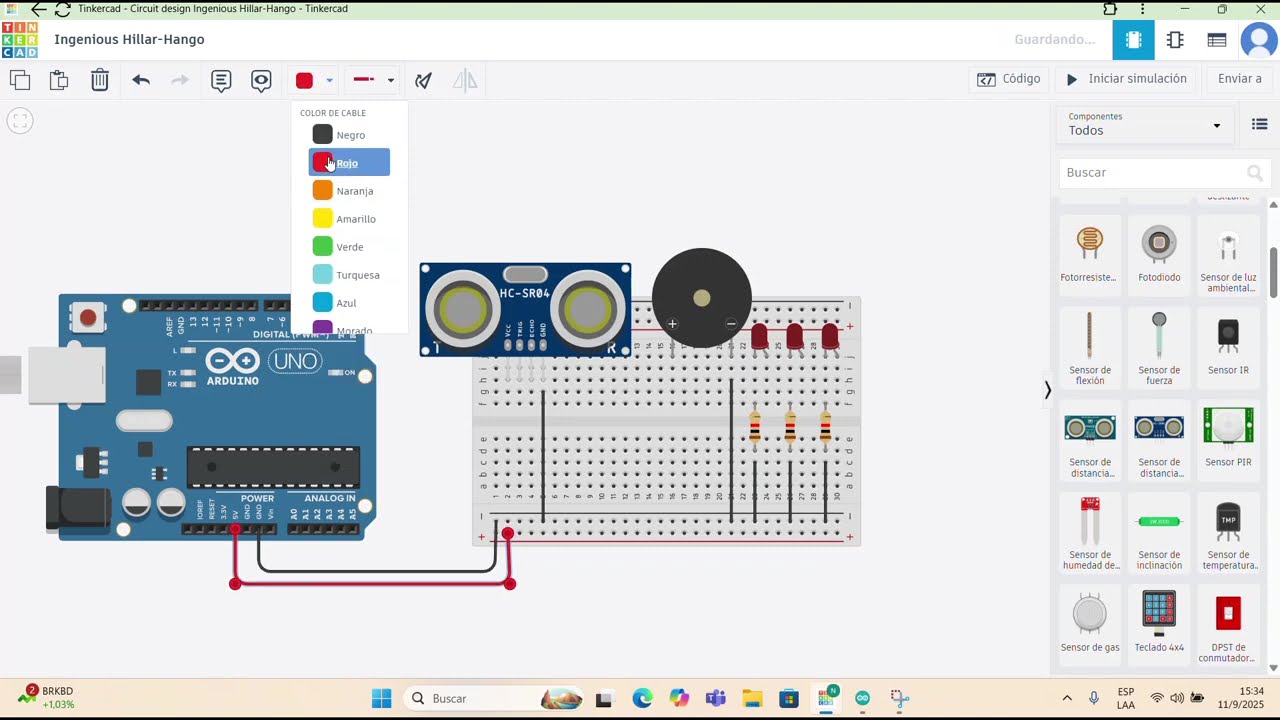Click the zoom-to-fit icon on the canvas
The image size is (1280, 720).
pyautogui.click(x=20, y=121)
